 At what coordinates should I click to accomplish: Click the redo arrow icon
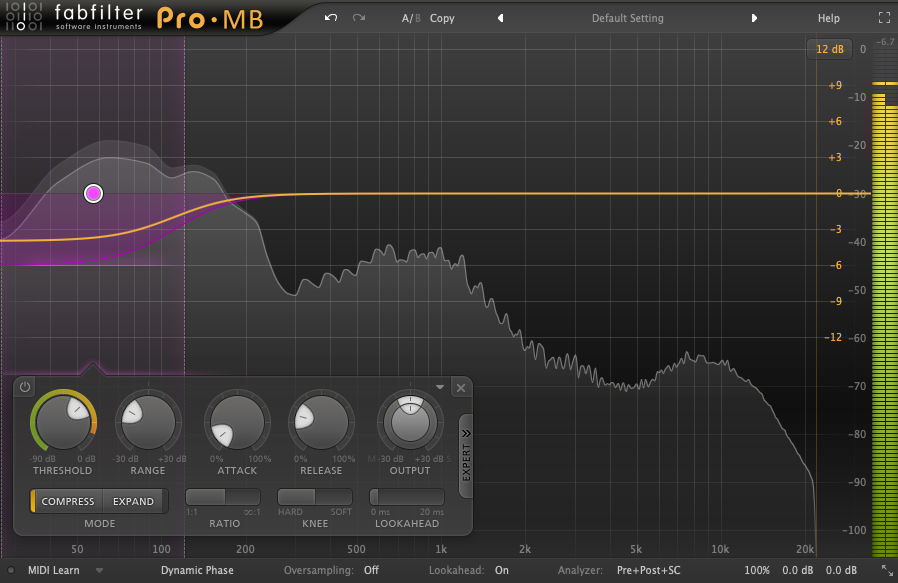tap(359, 18)
